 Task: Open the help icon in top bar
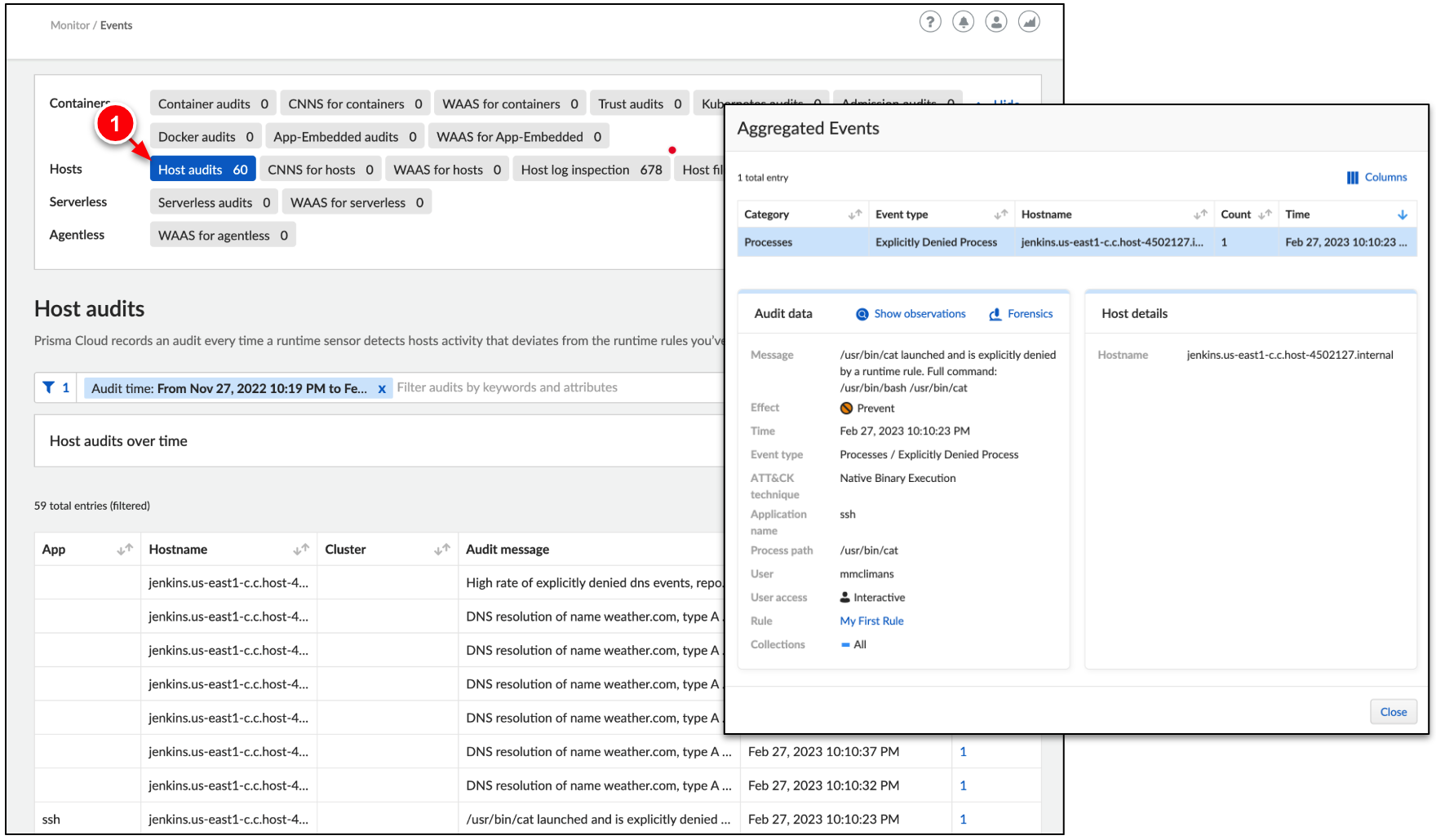click(x=930, y=21)
